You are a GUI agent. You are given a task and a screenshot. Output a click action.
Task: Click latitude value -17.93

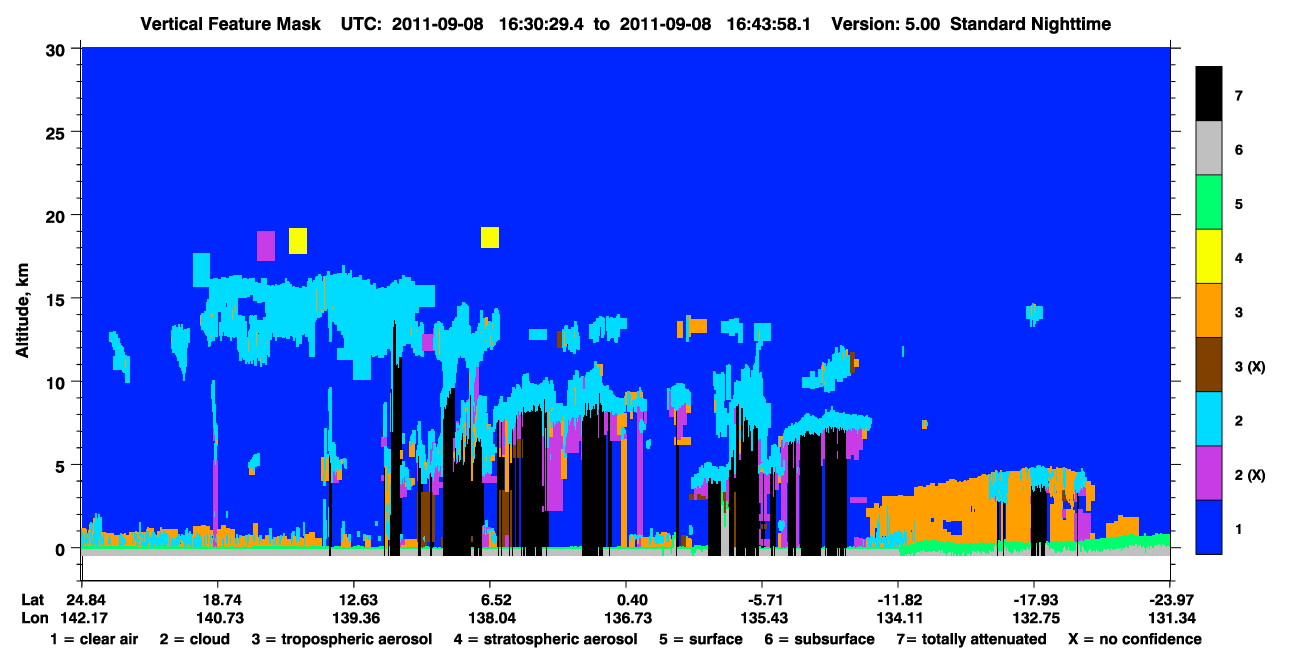pyautogui.click(x=1035, y=600)
